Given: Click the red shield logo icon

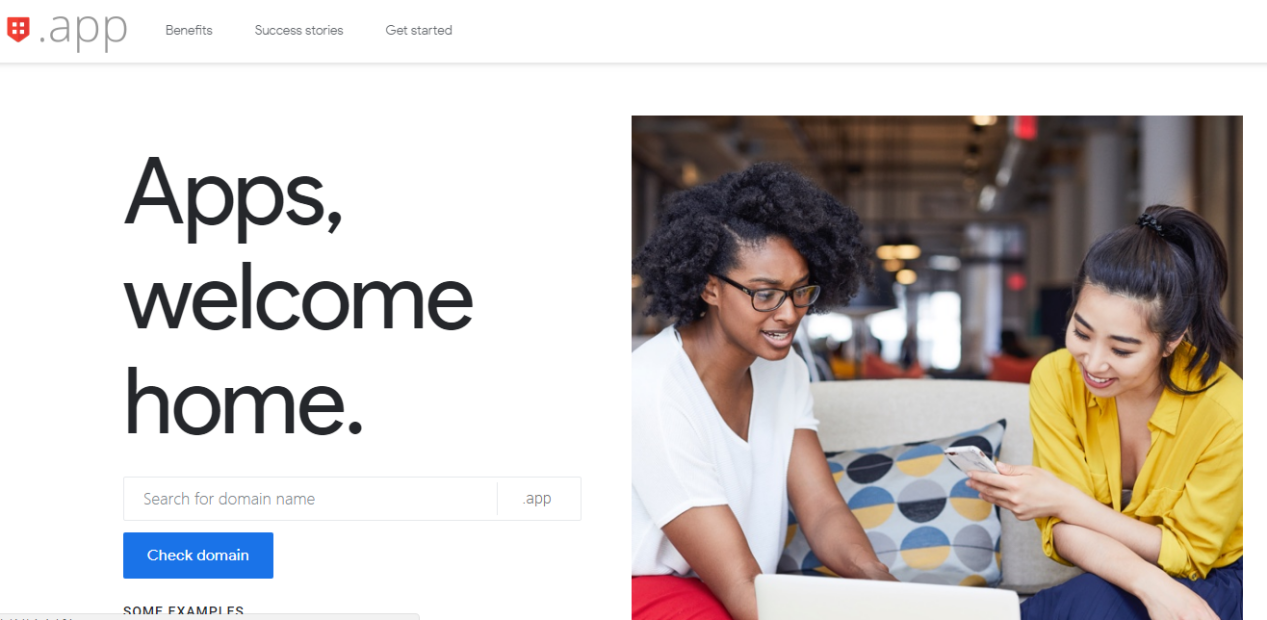Looking at the screenshot, I should click(18, 30).
